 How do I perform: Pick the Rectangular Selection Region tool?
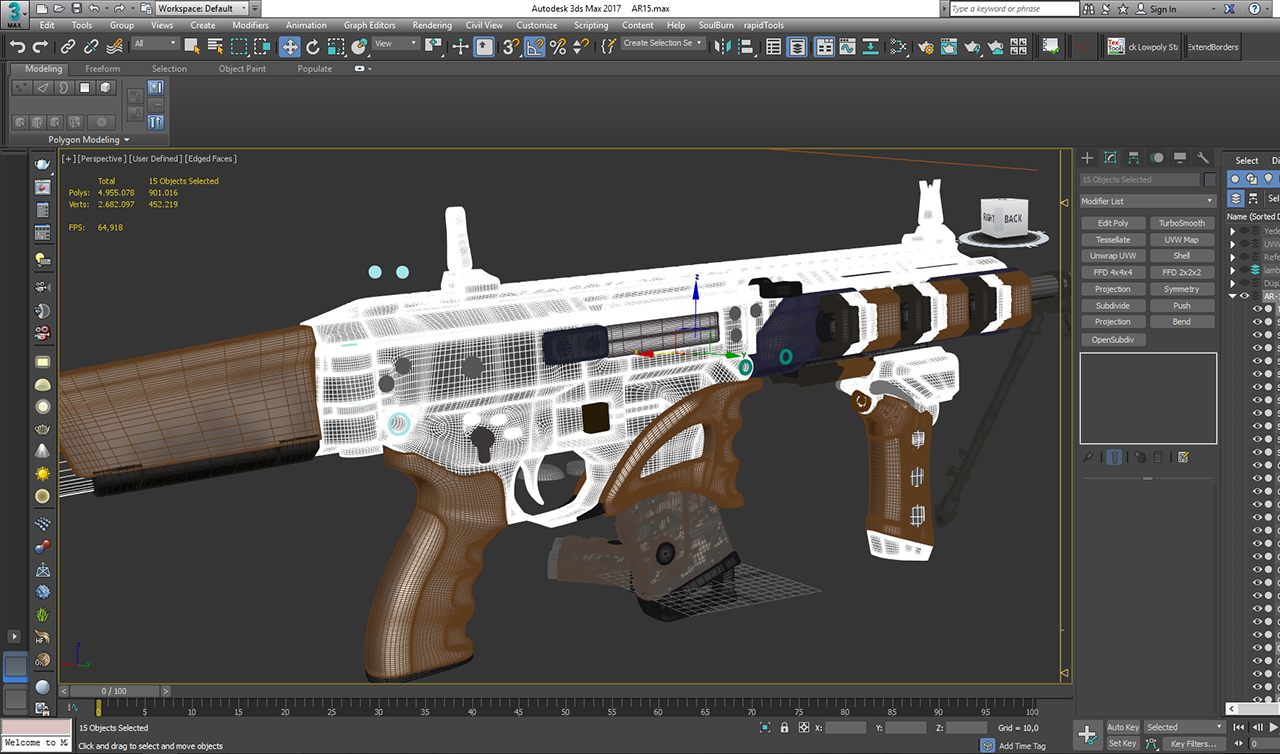pos(239,46)
